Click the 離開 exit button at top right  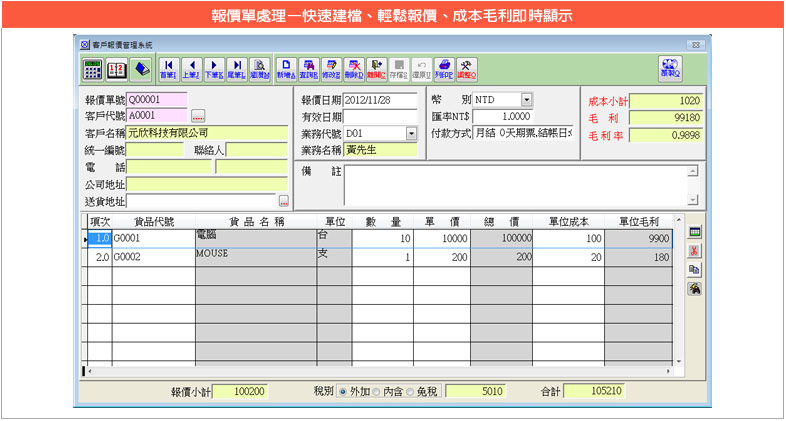click(669, 69)
